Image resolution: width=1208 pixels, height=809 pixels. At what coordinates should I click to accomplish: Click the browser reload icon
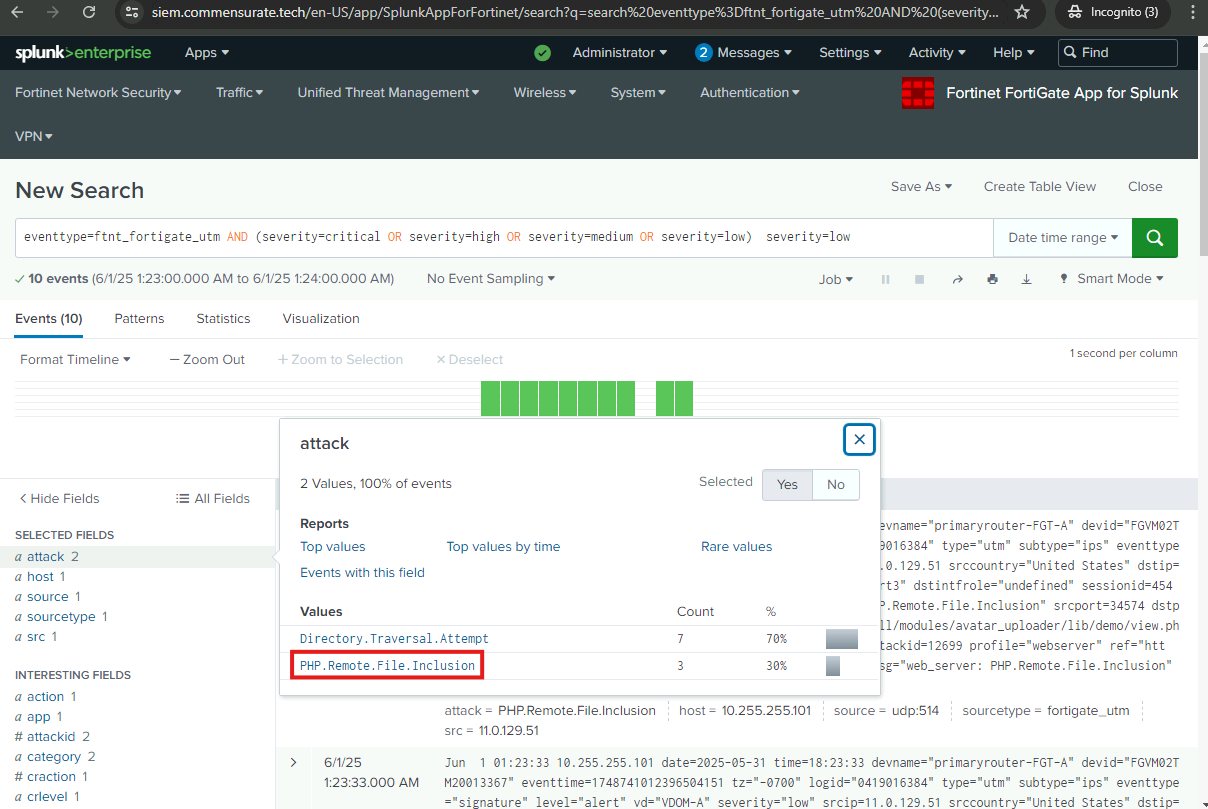(x=89, y=13)
